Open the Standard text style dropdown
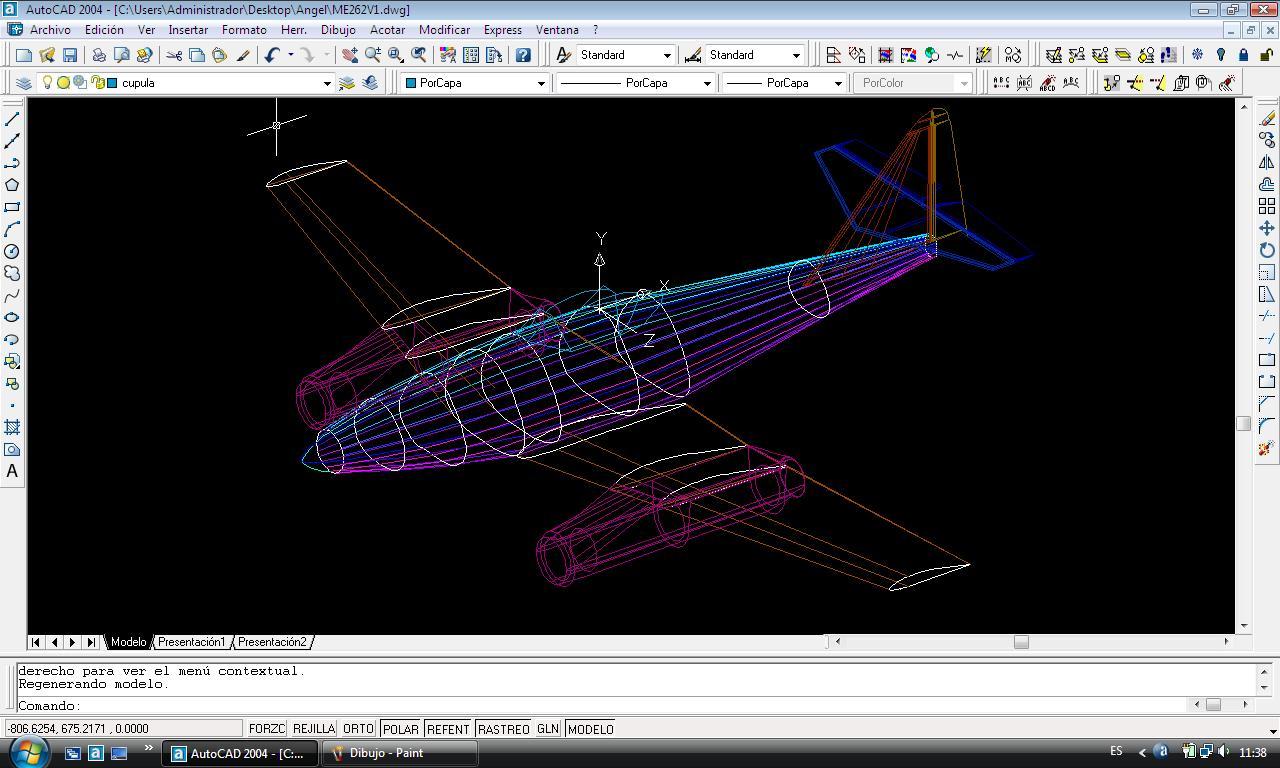 click(667, 55)
